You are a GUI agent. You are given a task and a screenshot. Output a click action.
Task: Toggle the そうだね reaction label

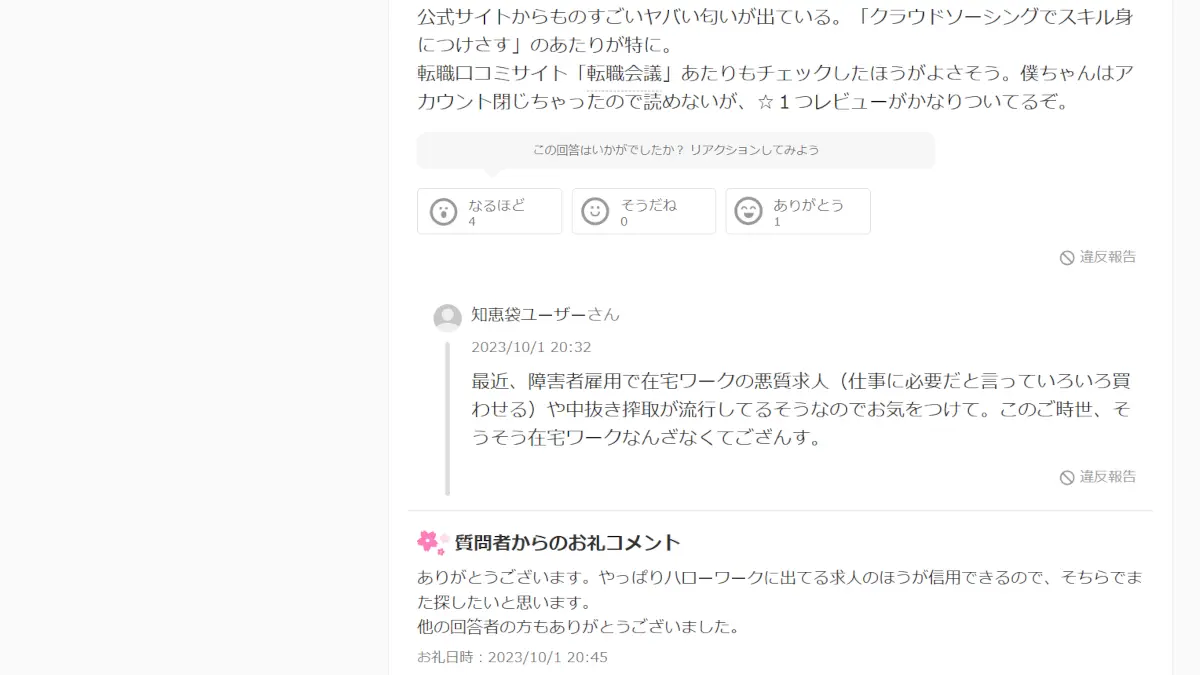tap(649, 205)
